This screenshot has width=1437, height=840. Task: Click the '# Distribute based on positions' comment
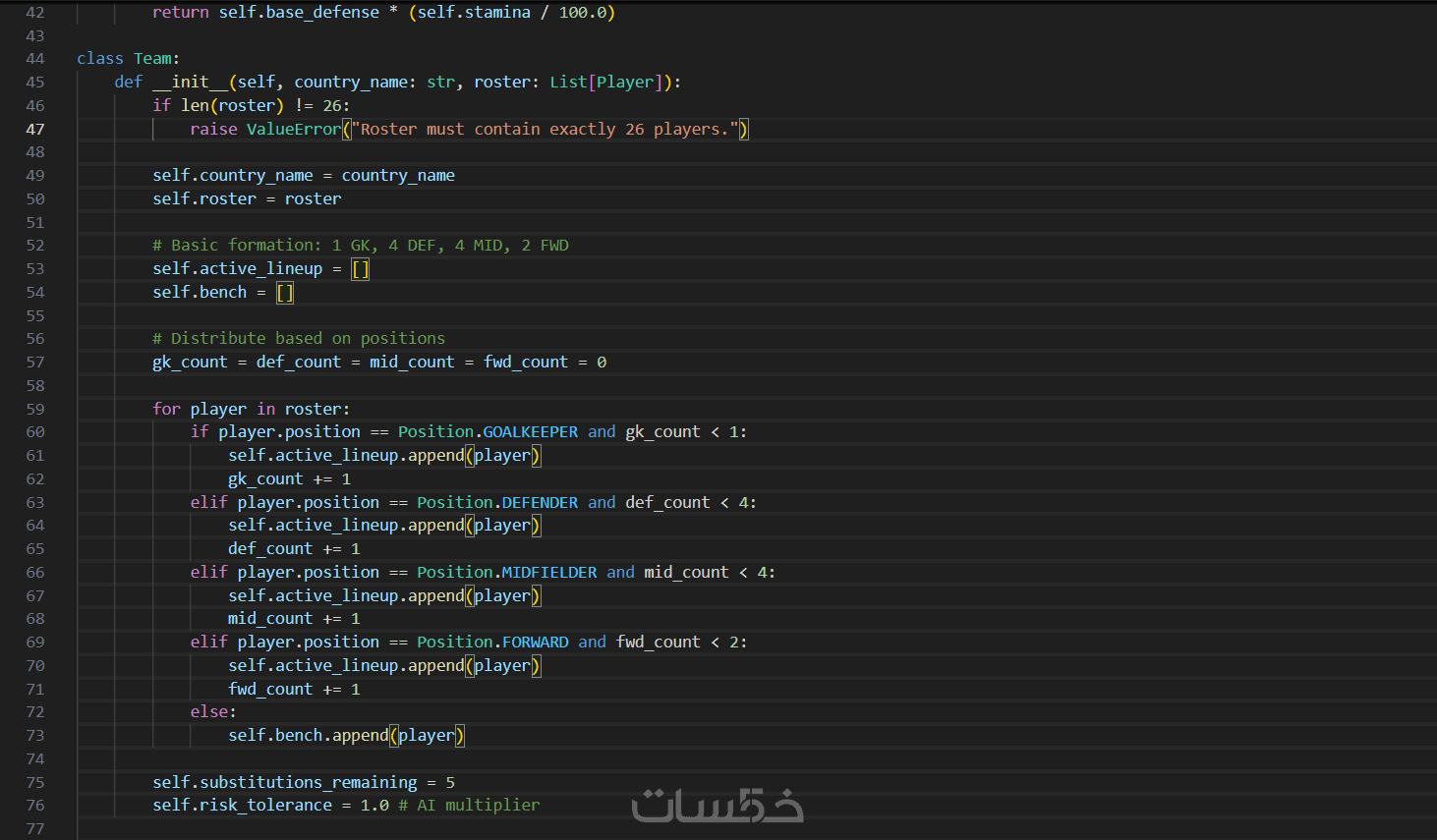299,339
